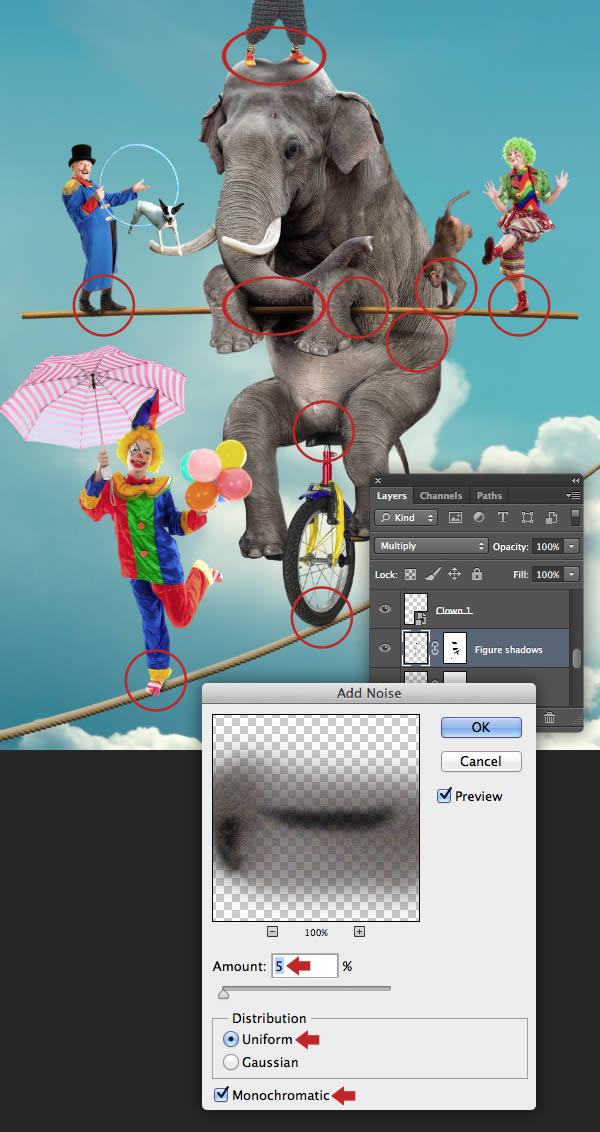The image size is (600, 1132).
Task: Hide the Clown 1 layer
Action: point(386,609)
